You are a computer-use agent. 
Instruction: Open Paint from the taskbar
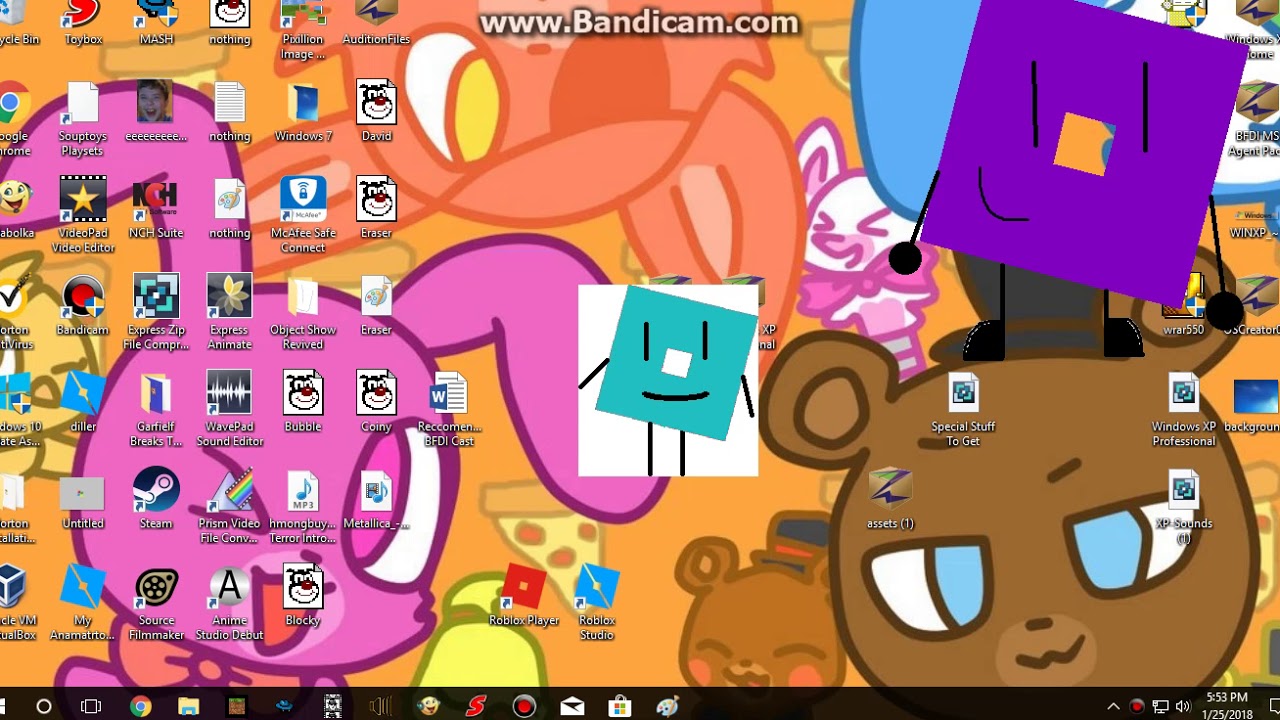(668, 707)
